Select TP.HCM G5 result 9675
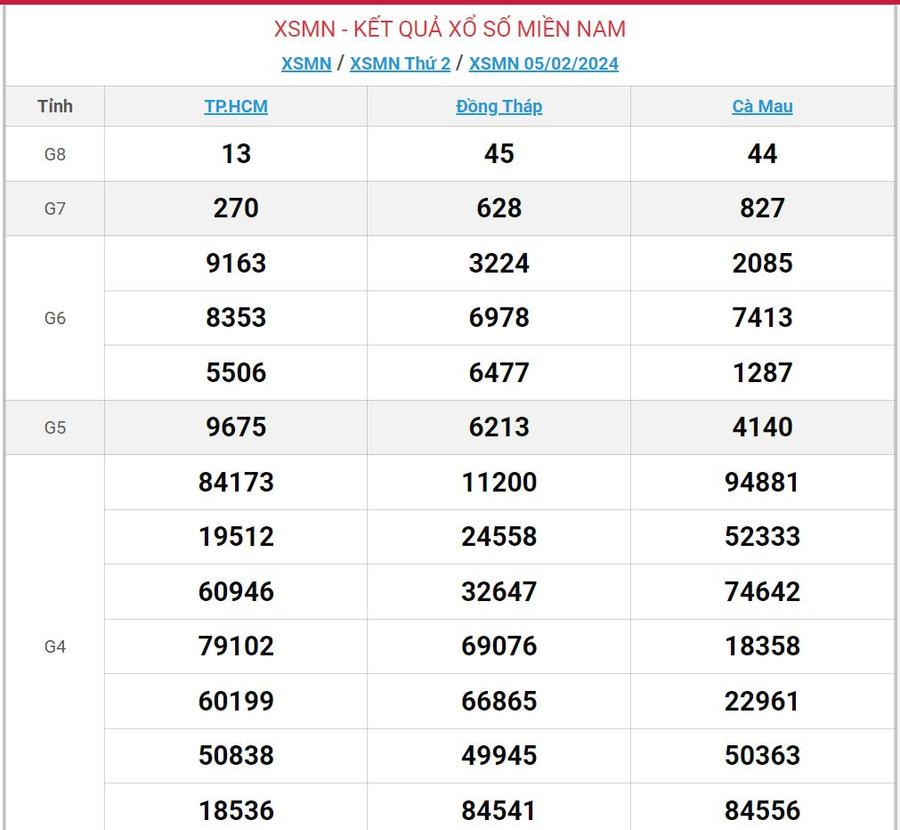900x830 pixels. 236,428
